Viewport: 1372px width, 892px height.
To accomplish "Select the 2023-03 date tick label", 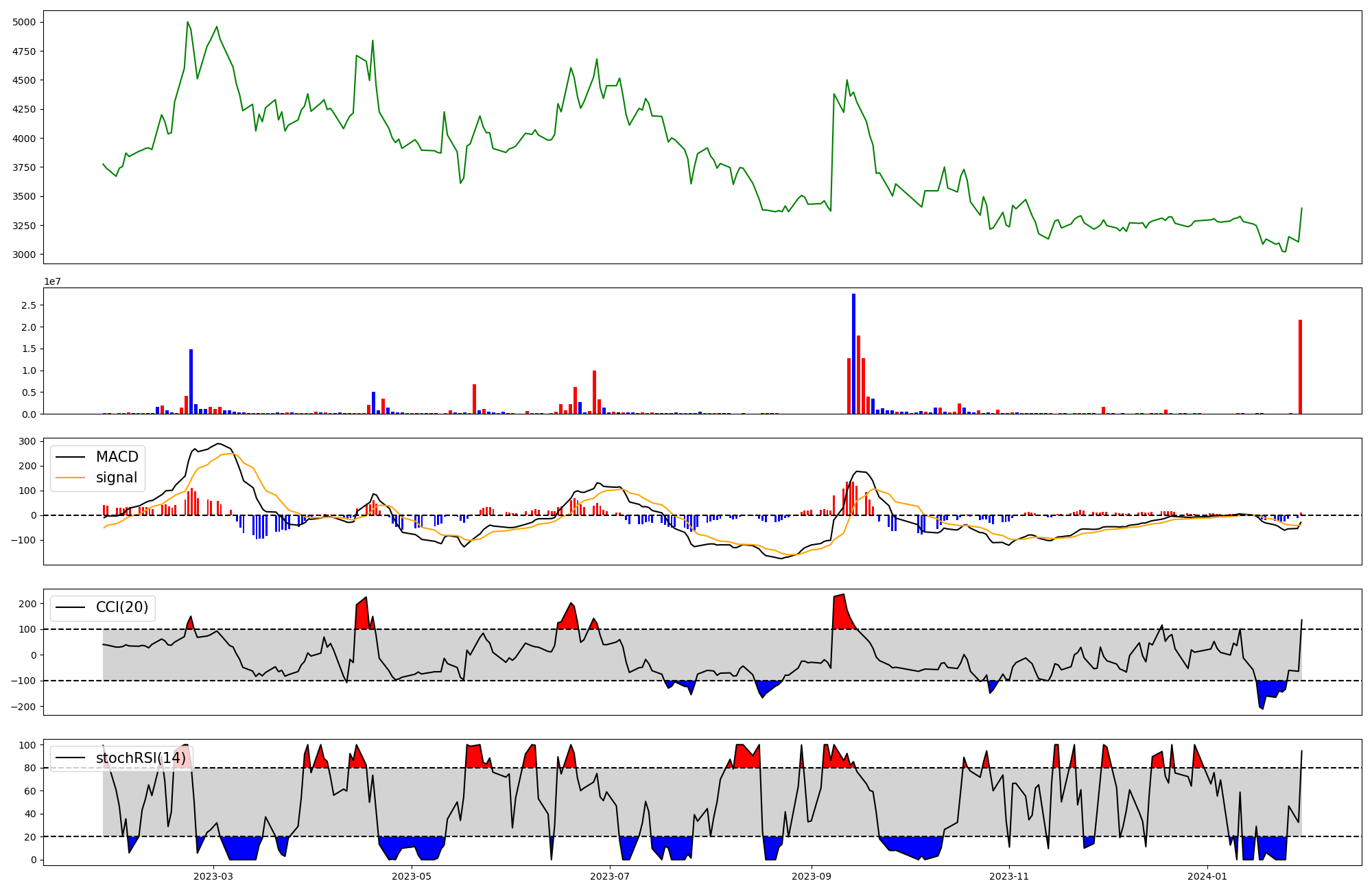I will coord(213,876).
